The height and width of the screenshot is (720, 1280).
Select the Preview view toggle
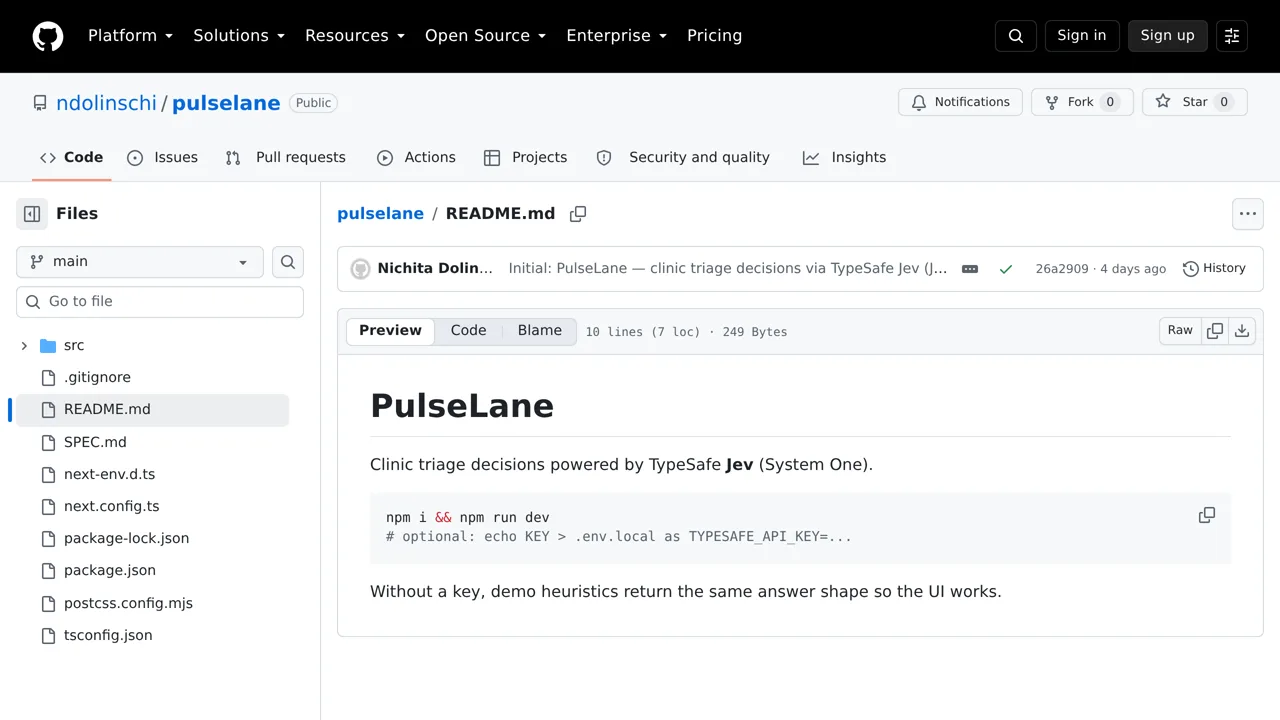tap(390, 331)
